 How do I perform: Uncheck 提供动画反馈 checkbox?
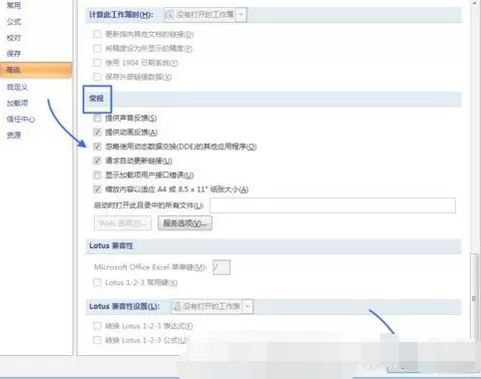click(97, 132)
